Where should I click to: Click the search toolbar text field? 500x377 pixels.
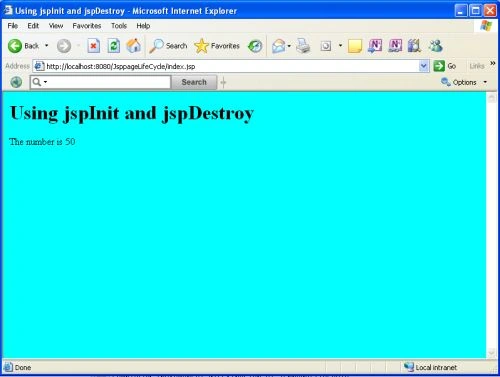point(100,82)
